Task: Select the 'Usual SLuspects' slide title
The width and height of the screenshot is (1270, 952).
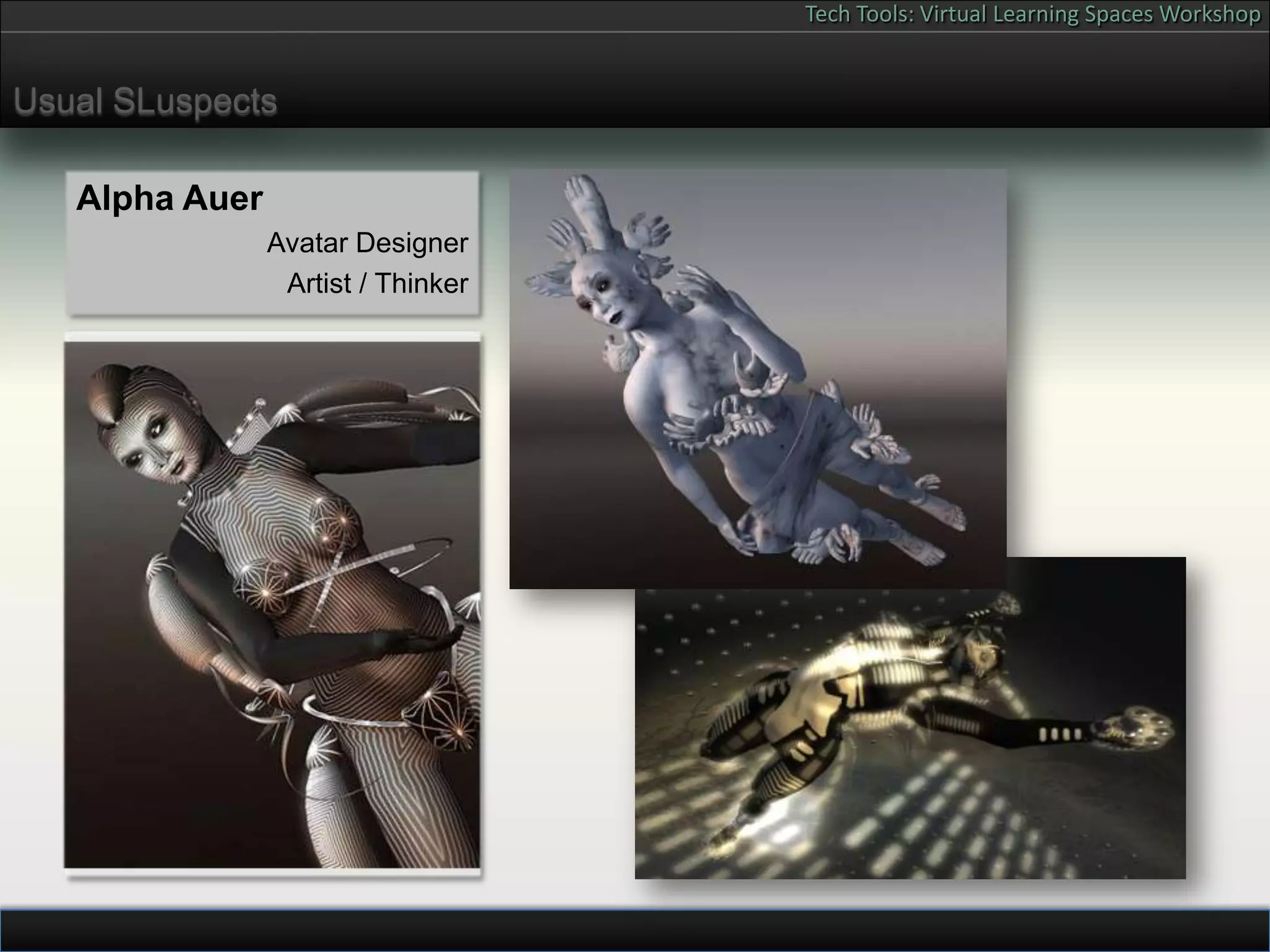Action: click(145, 102)
